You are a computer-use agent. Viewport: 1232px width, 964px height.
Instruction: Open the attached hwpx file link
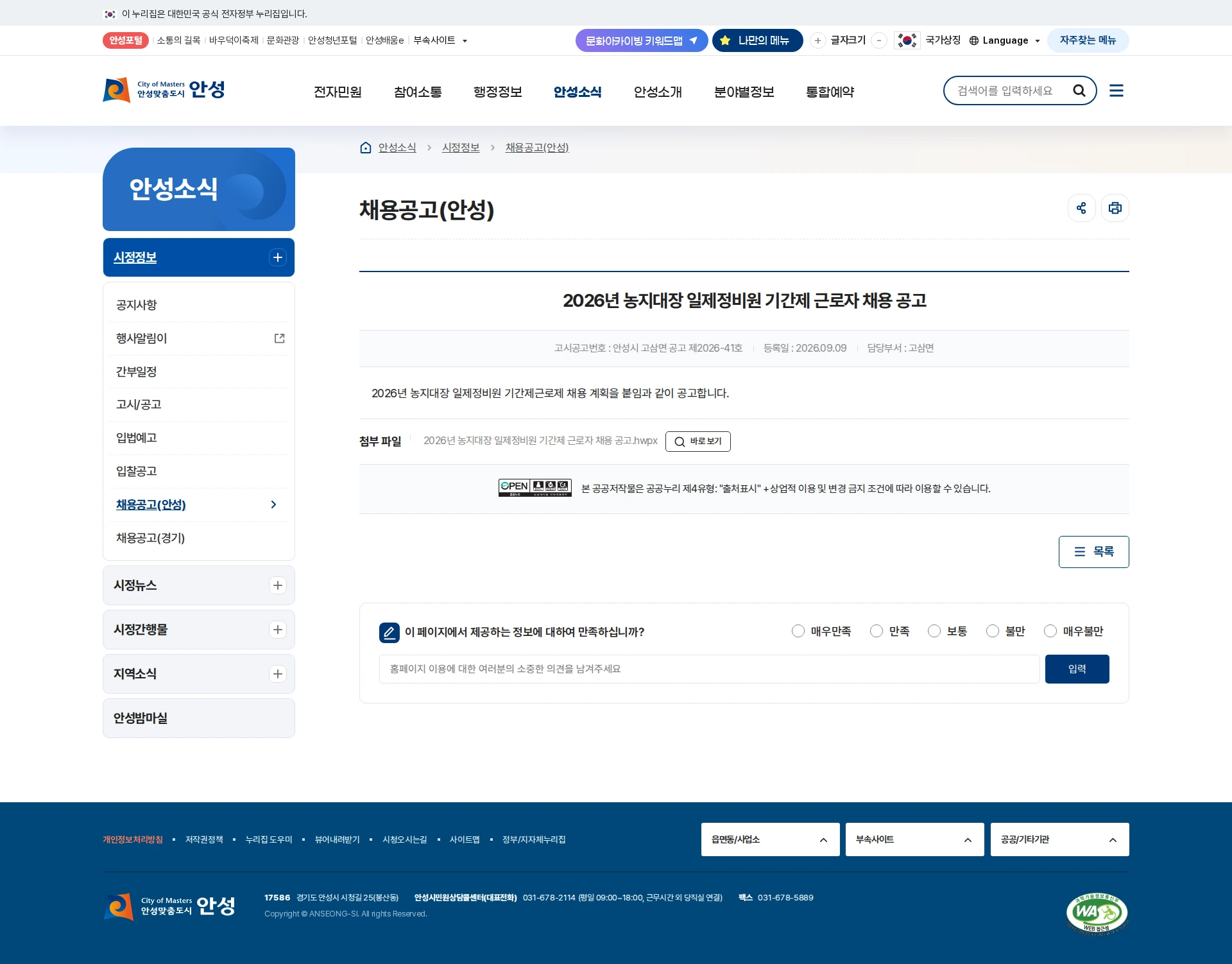pyautogui.click(x=540, y=440)
